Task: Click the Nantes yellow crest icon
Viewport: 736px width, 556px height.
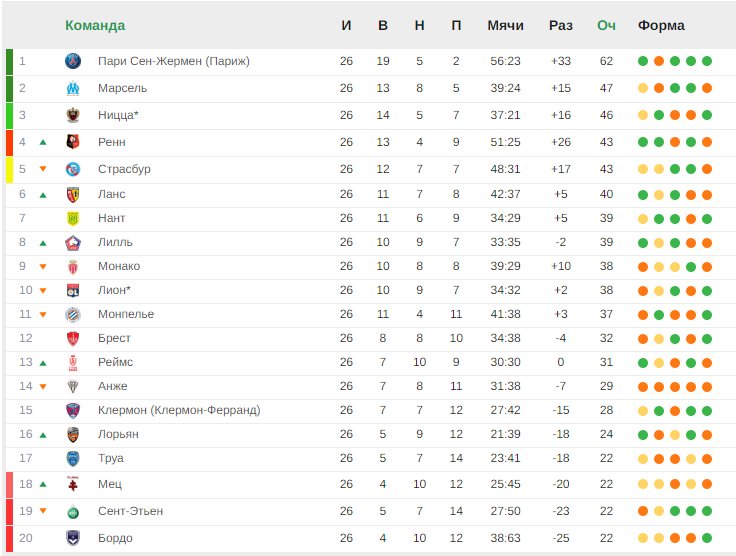Action: point(73,218)
